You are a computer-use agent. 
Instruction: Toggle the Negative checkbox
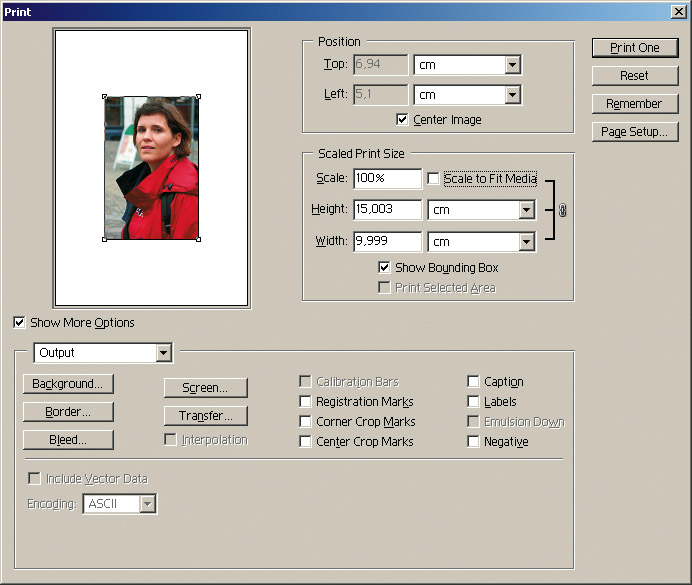coord(473,441)
